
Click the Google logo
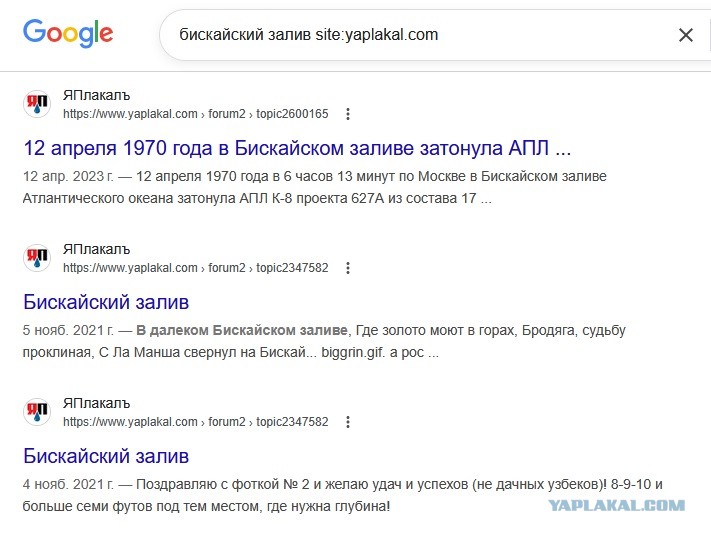(x=68, y=33)
